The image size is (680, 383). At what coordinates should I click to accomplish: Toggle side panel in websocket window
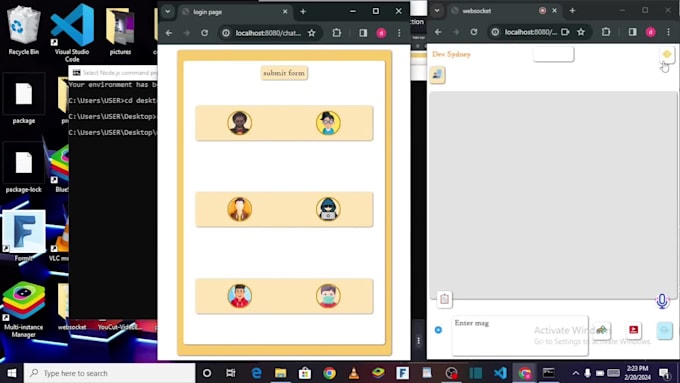633,32
